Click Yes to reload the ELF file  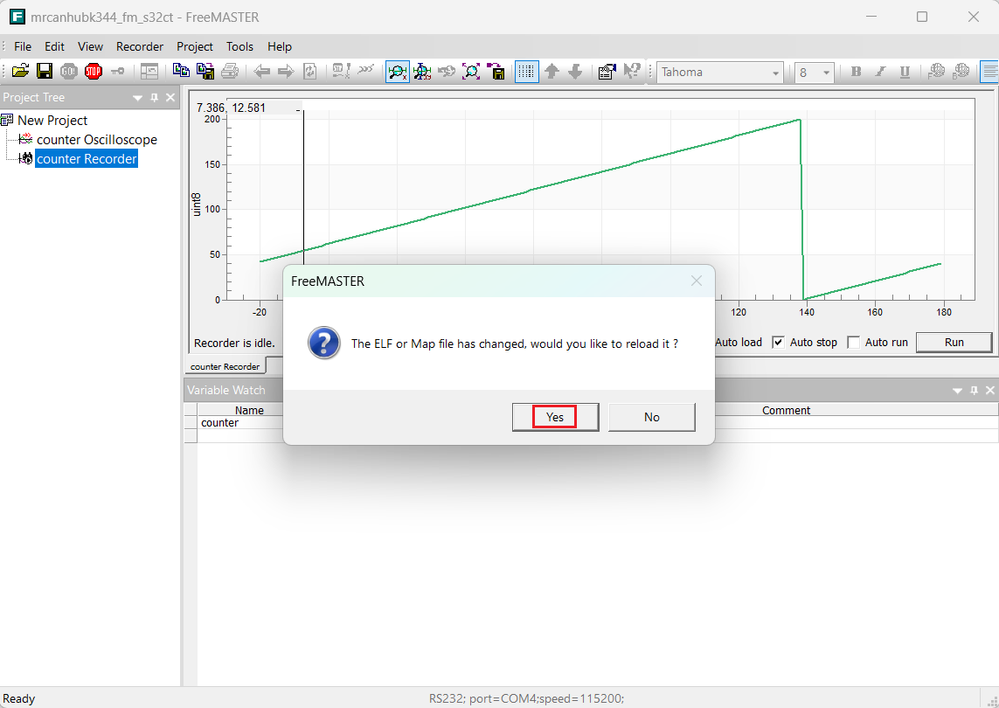[555, 417]
